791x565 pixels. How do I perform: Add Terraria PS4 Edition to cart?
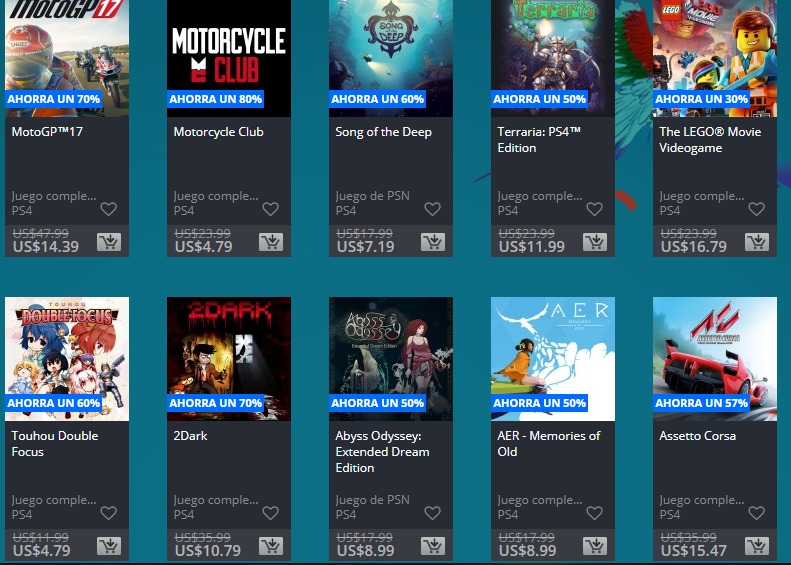coord(595,243)
